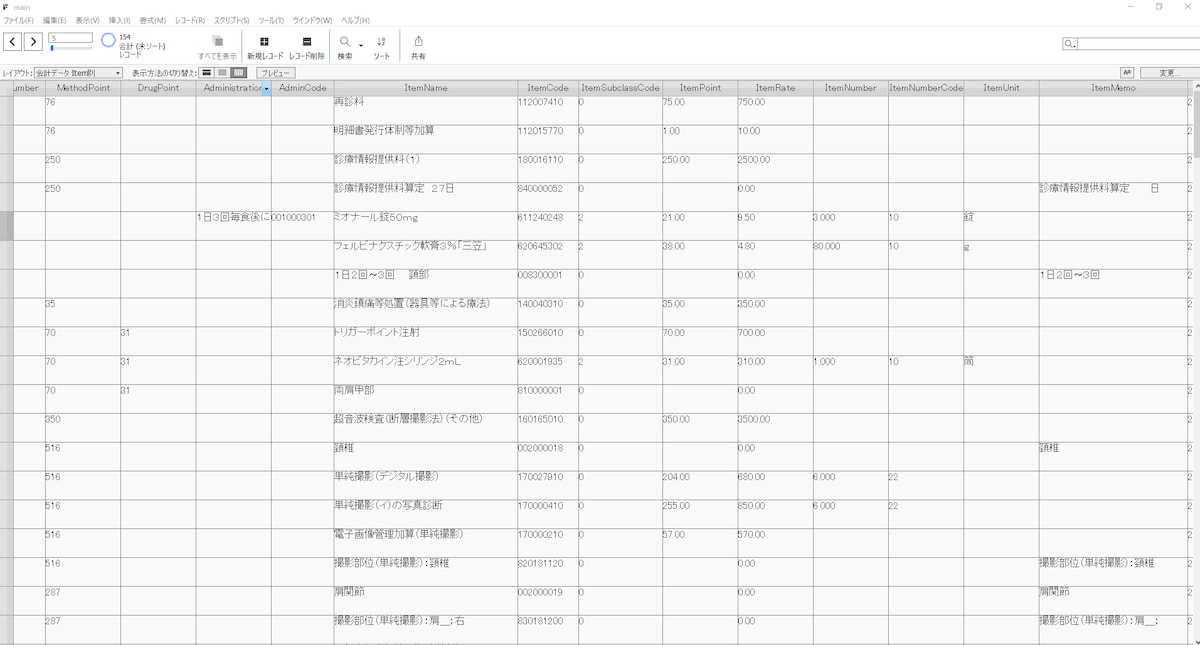Open the Administration column header dropdown arrow
Screen dimensions: 1200x645
pos(267,88)
